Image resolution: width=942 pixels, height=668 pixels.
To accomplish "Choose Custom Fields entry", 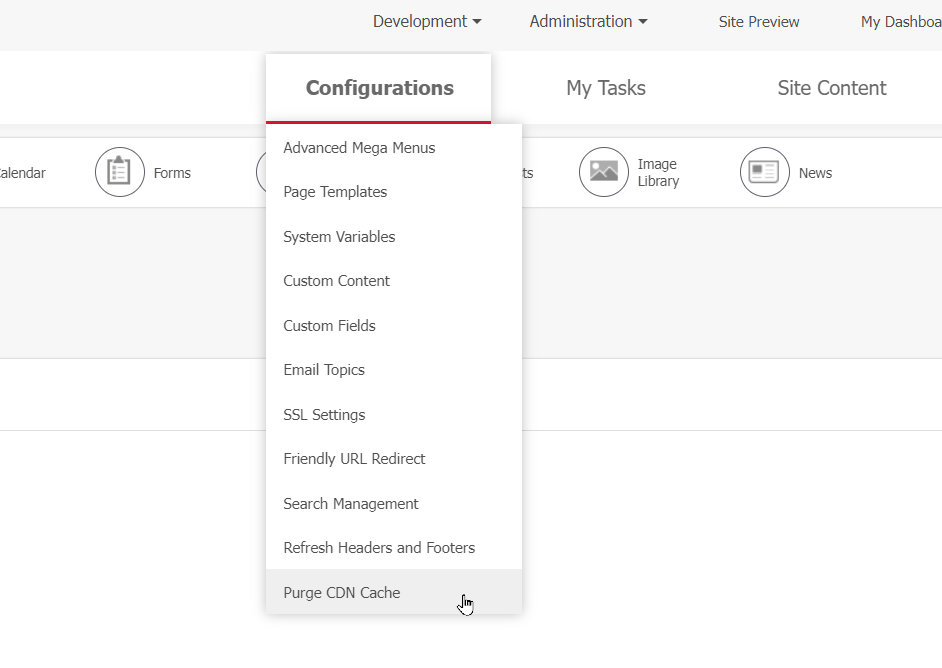I will pos(394,326).
